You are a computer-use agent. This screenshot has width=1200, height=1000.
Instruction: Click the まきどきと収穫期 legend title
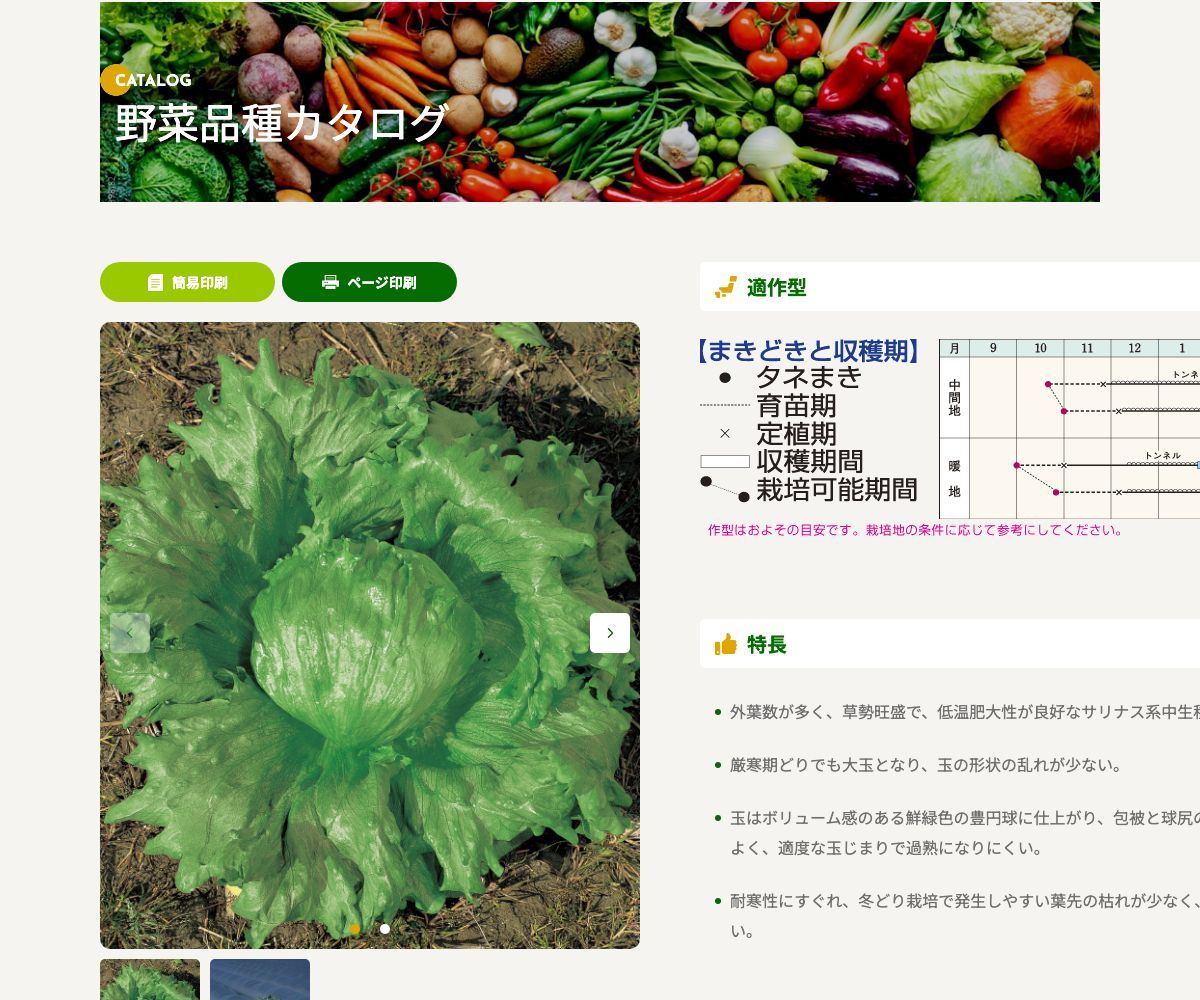click(808, 351)
